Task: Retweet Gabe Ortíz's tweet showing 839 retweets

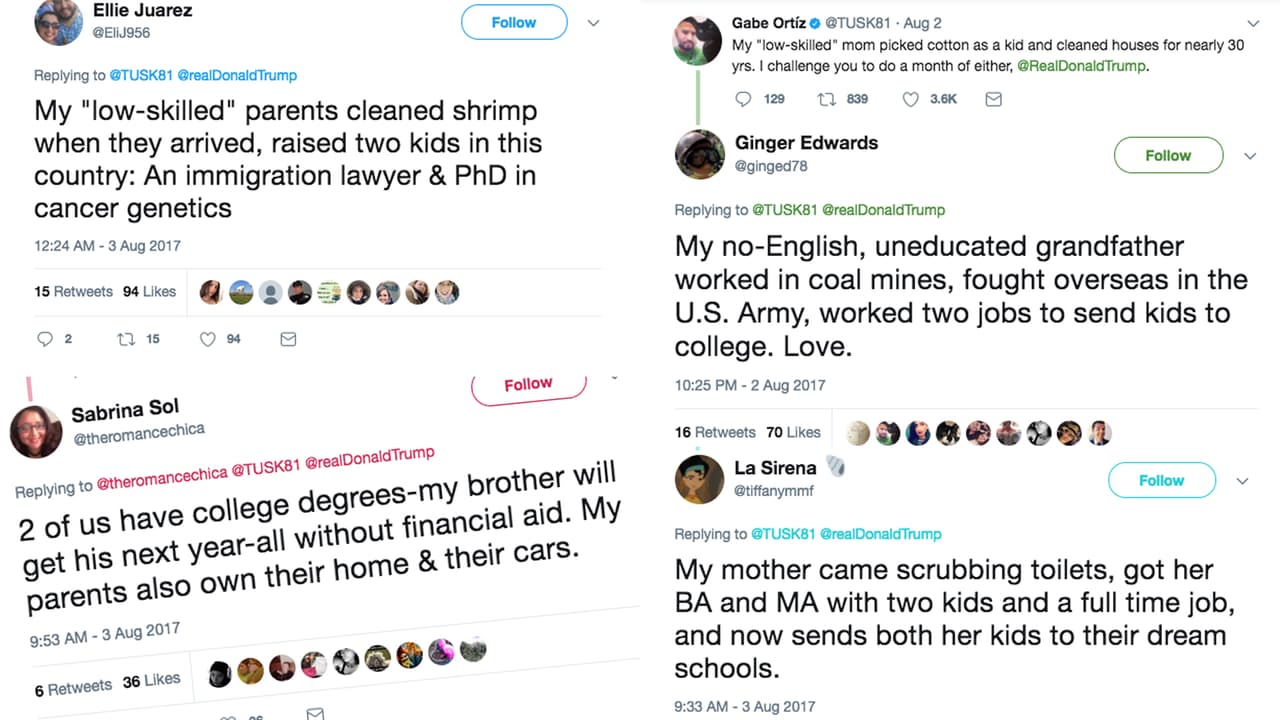Action: pos(826,99)
